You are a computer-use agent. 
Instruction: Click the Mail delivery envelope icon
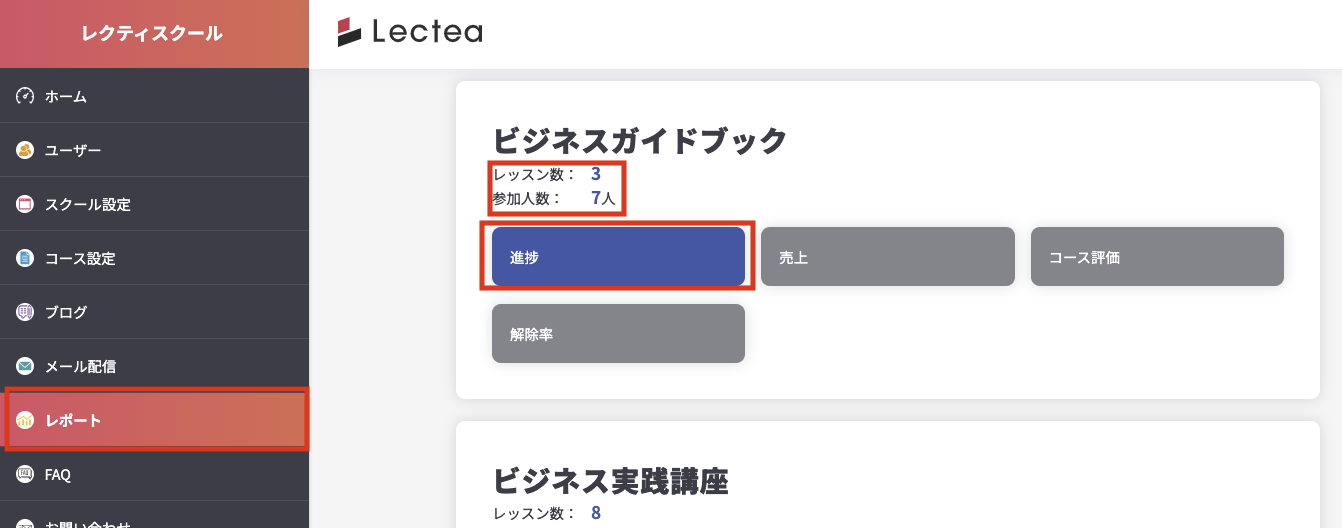[x=25, y=366]
